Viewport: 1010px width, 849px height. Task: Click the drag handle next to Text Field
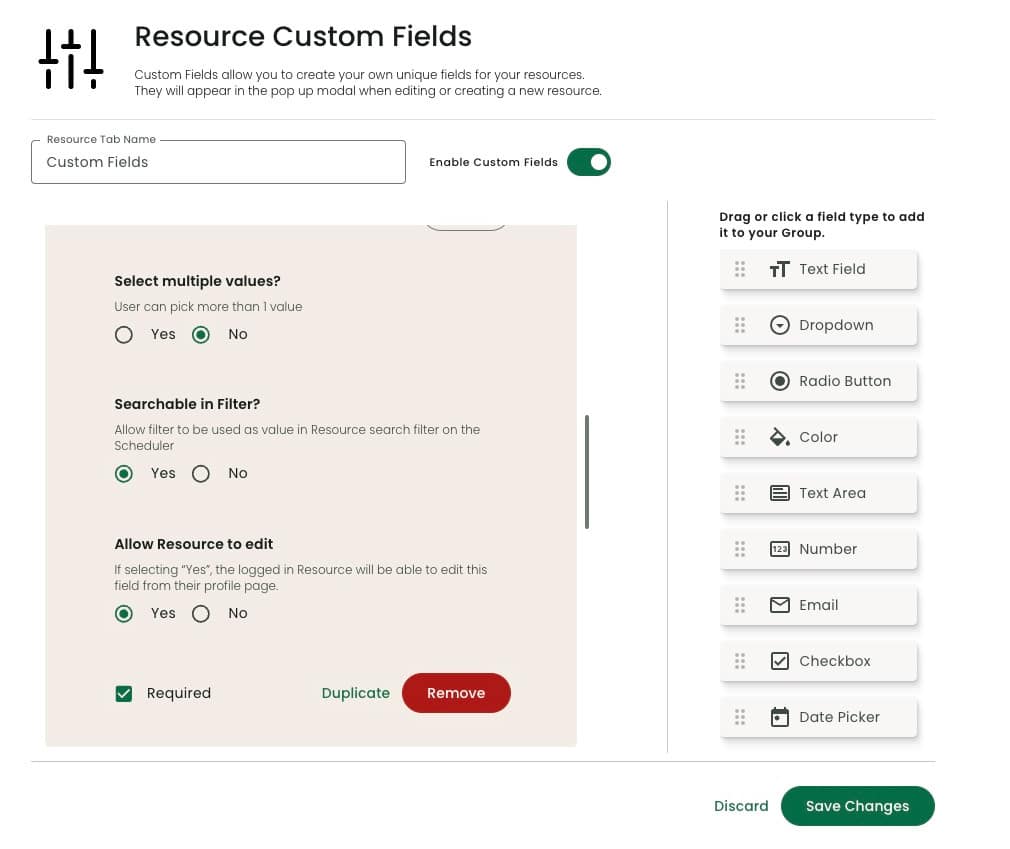click(x=740, y=269)
